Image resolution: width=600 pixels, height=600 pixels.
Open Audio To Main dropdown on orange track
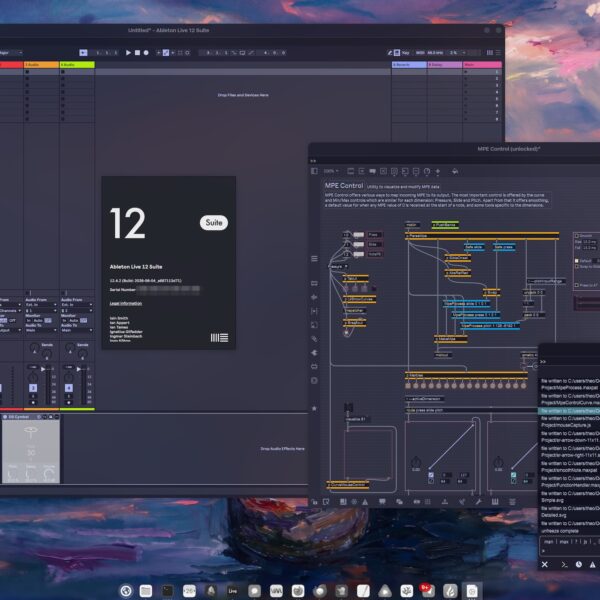41,330
